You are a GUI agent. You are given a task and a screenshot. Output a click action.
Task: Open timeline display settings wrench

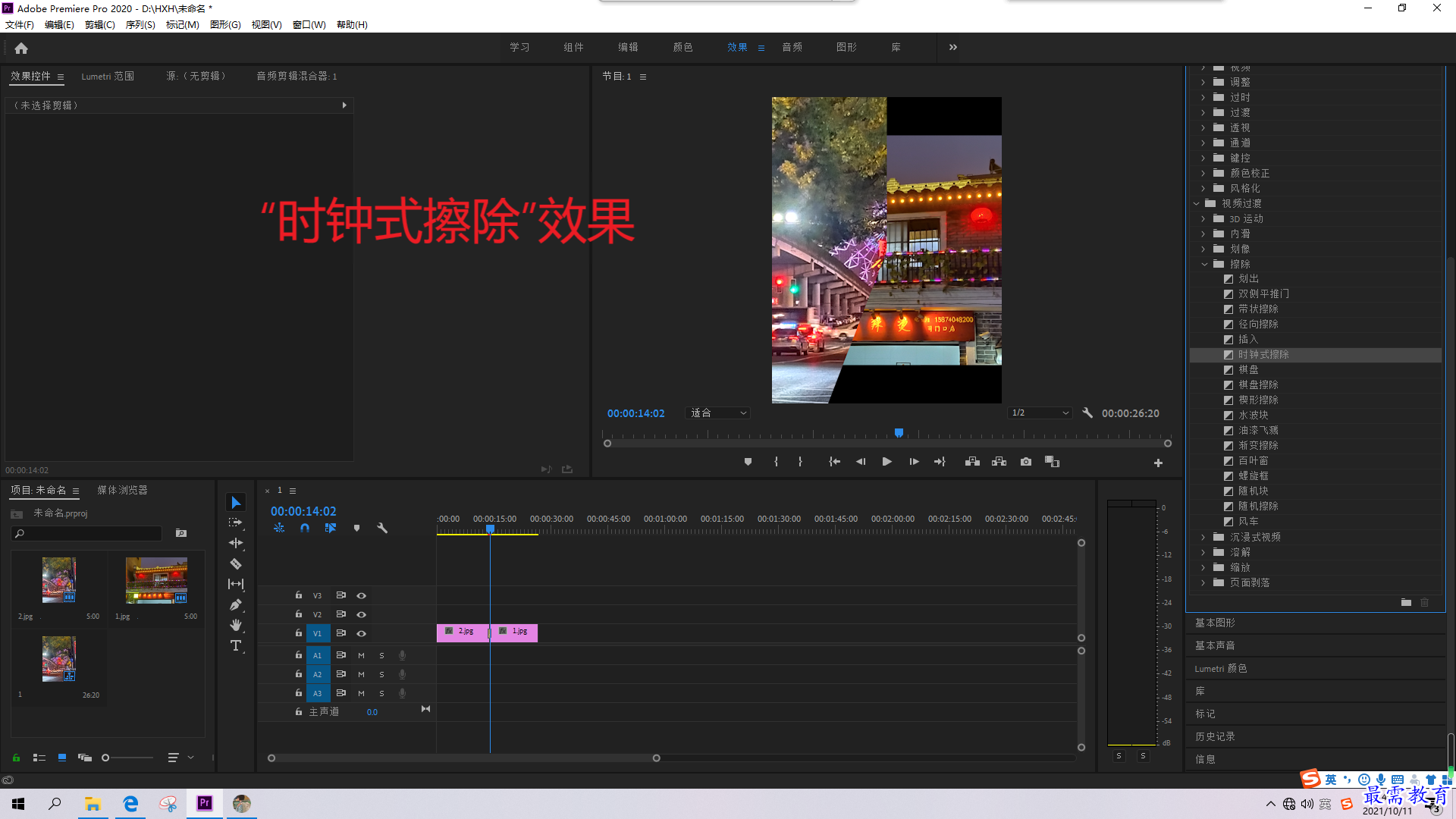(382, 528)
